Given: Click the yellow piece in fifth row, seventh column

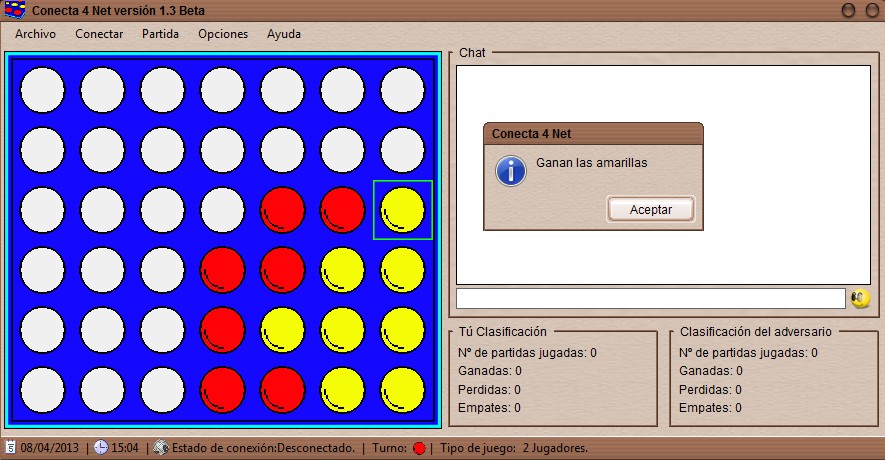Looking at the screenshot, I should click(402, 330).
